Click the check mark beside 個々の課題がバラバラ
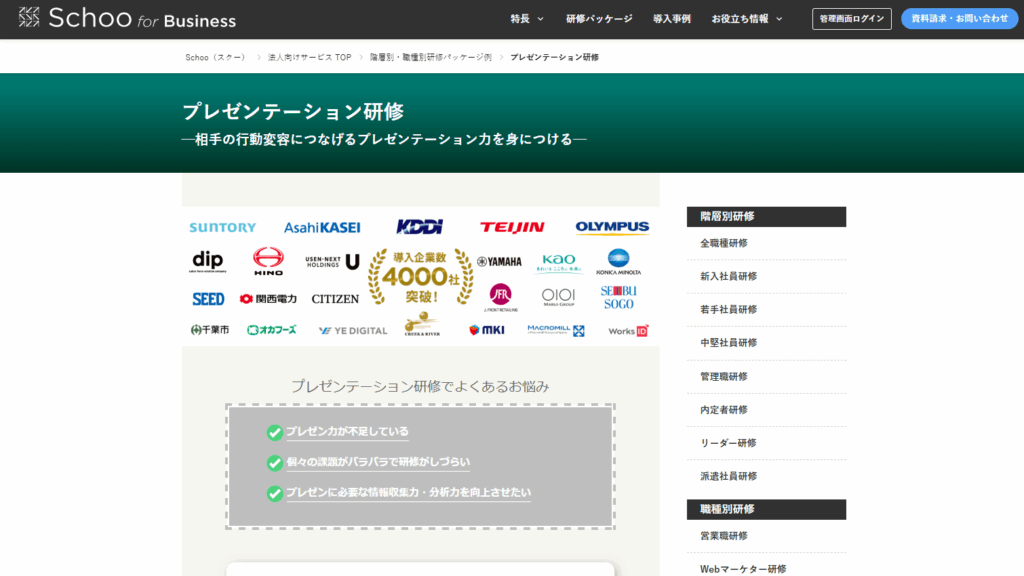The width and height of the screenshot is (1024, 576). [274, 463]
